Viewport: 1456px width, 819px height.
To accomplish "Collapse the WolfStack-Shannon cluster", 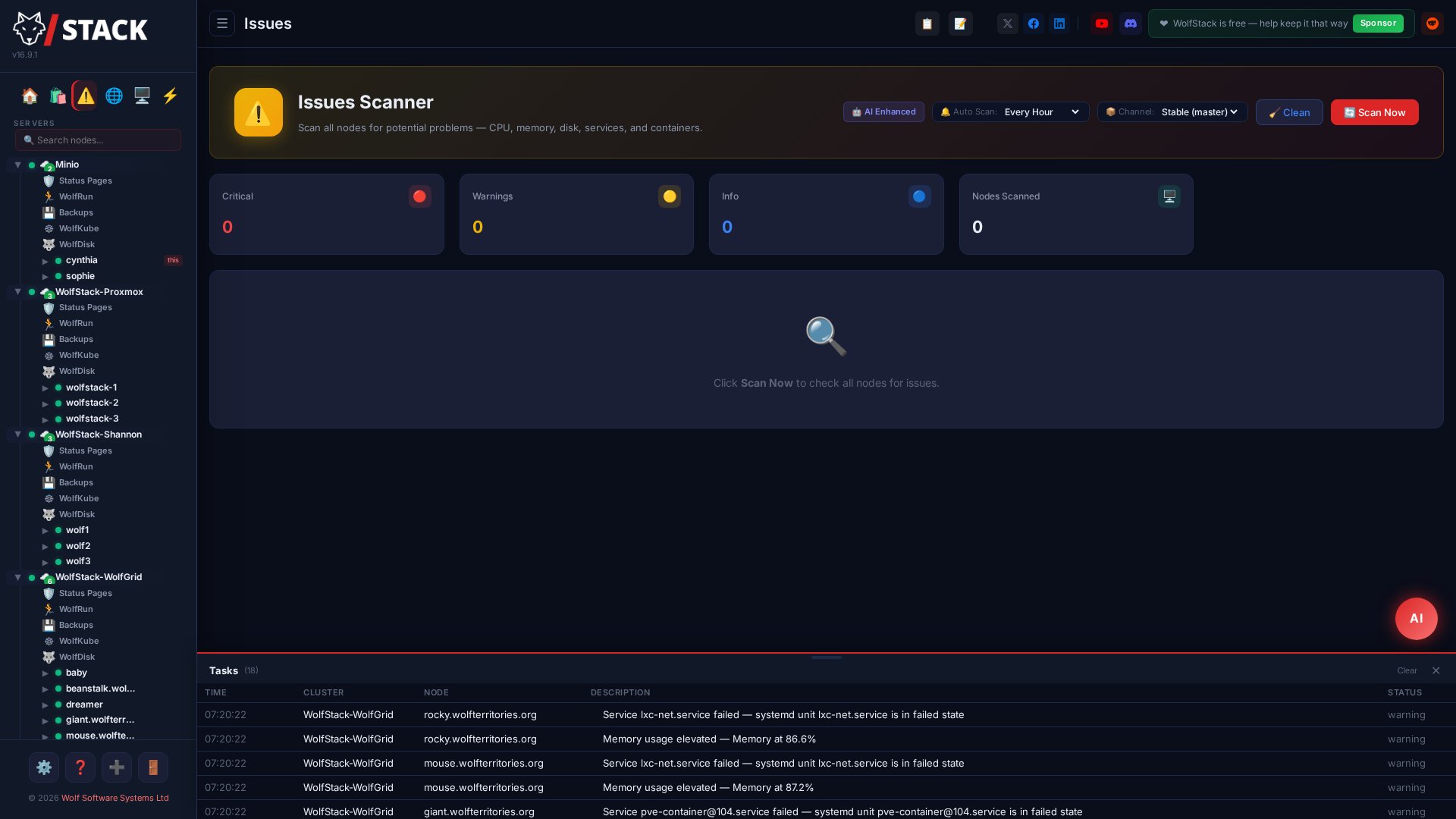I will (17, 435).
